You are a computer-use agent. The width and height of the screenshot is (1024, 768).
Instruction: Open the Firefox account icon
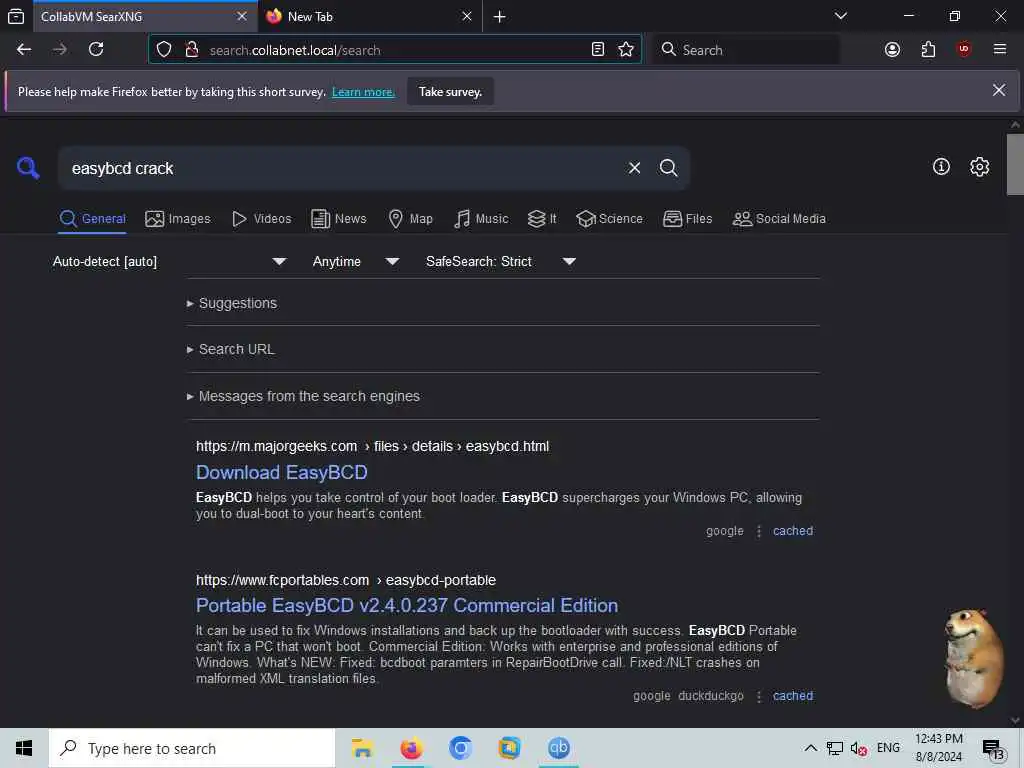[x=892, y=50]
